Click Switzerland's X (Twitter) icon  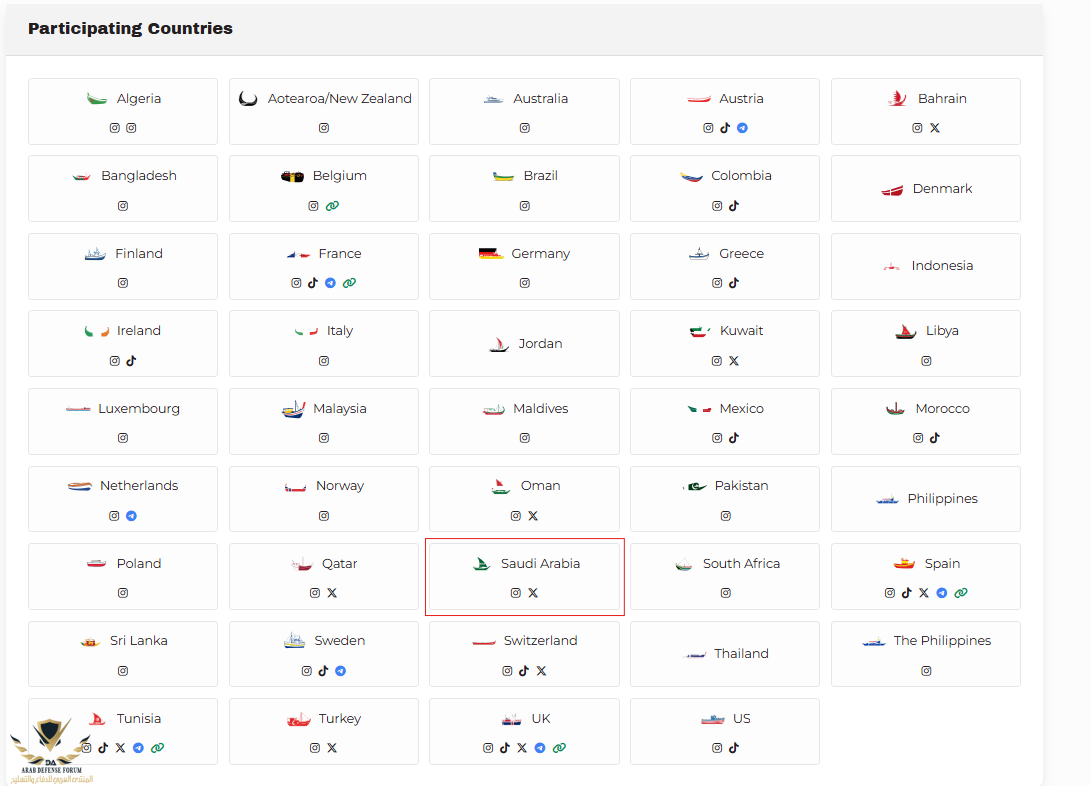[x=541, y=671]
